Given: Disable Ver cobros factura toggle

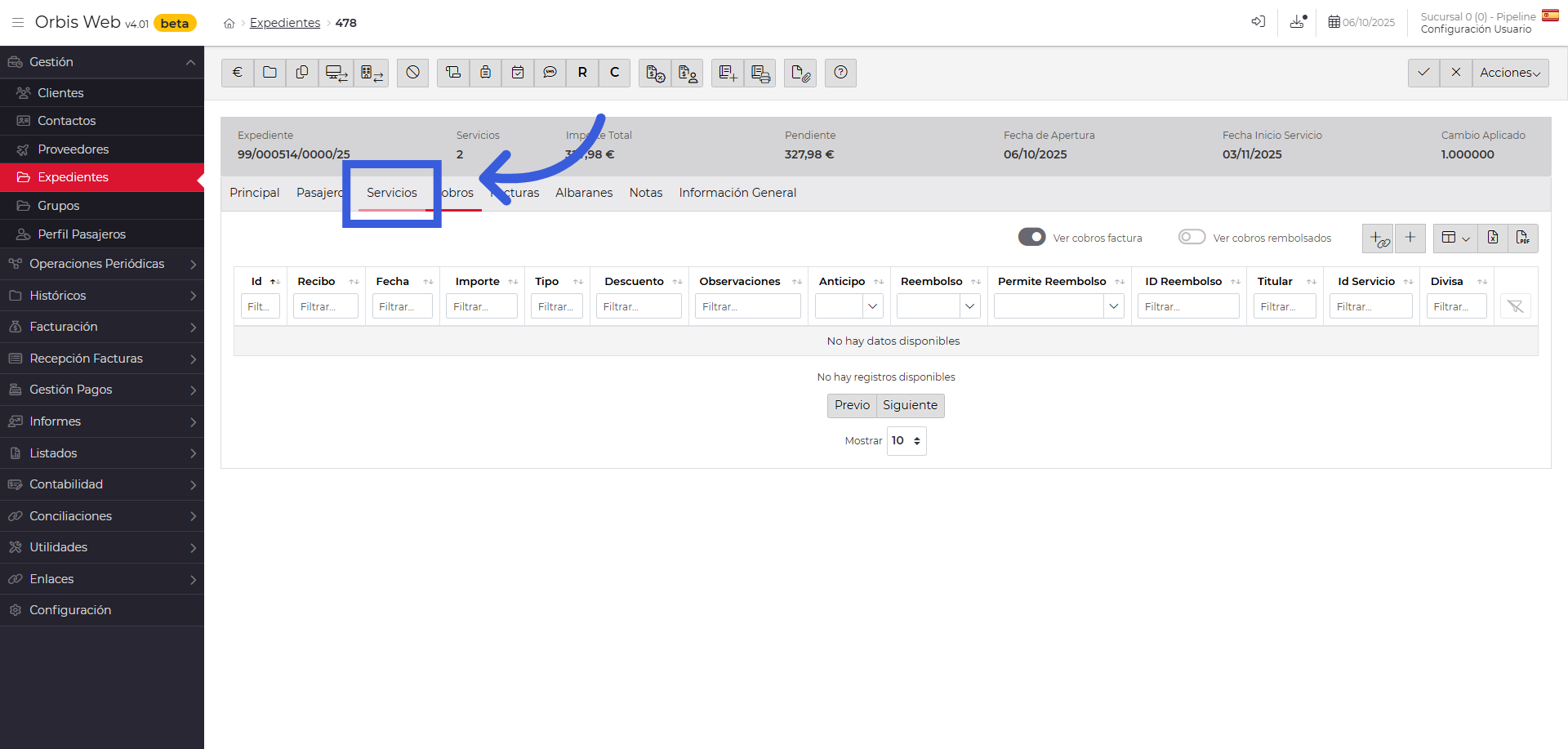Looking at the screenshot, I should pyautogui.click(x=1031, y=237).
